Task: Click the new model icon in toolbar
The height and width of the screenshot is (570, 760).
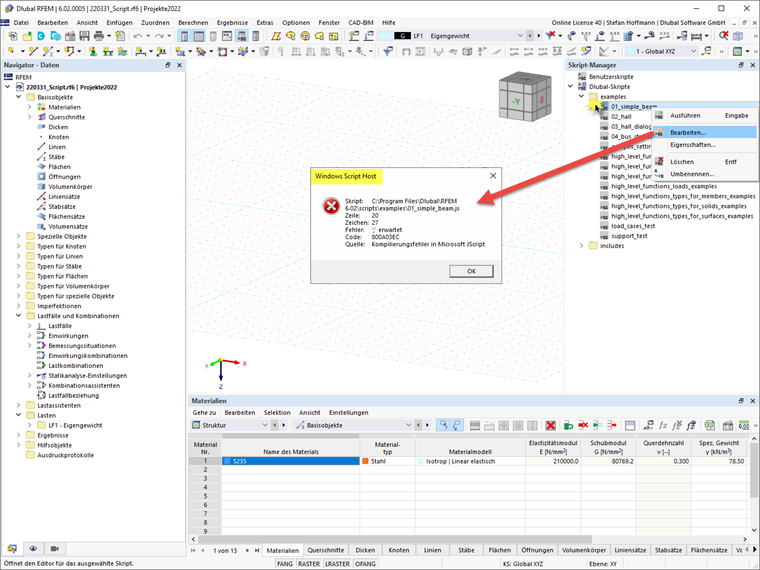Action: (13, 36)
